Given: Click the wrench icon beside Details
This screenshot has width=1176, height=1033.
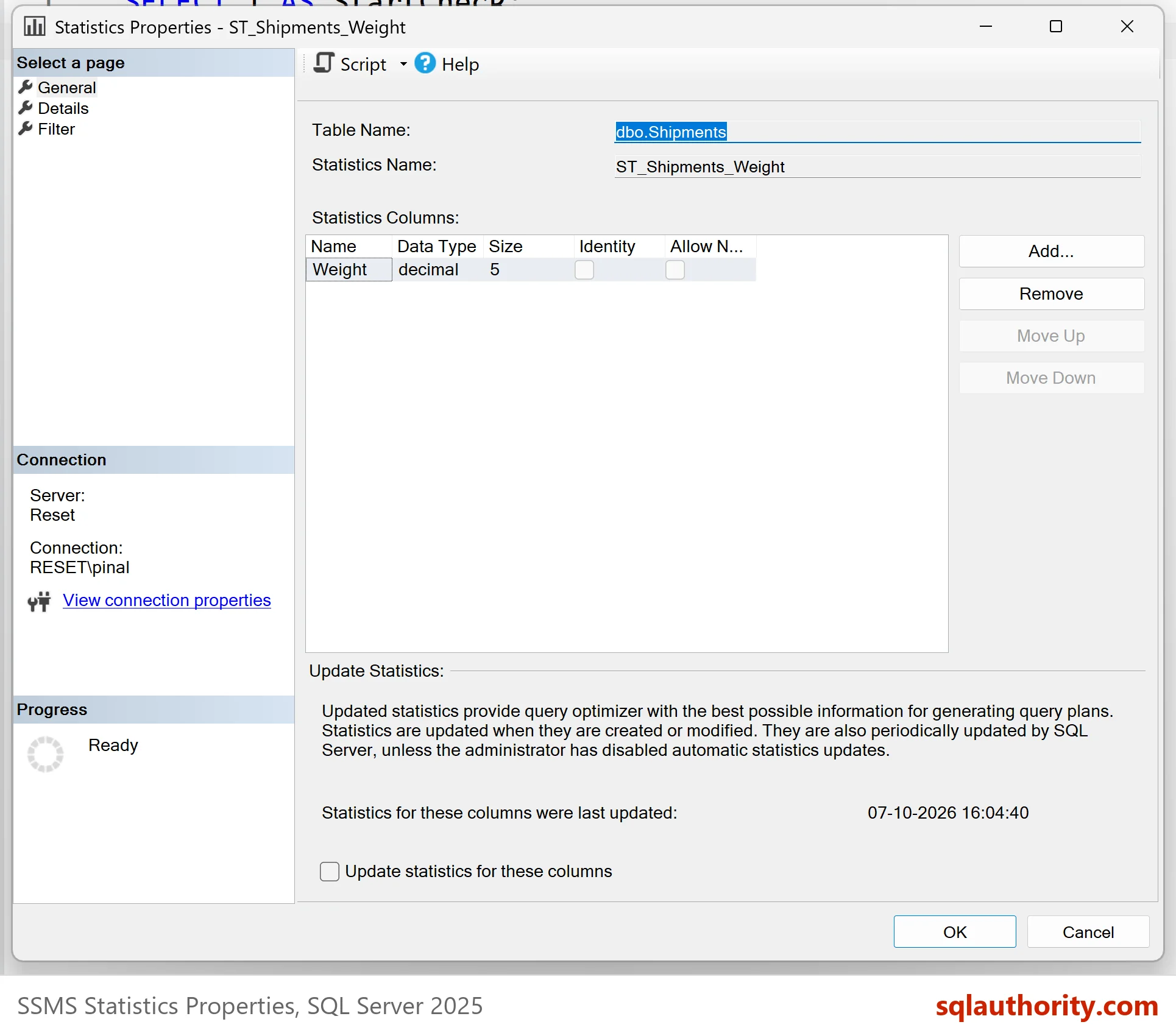Looking at the screenshot, I should coord(25,108).
